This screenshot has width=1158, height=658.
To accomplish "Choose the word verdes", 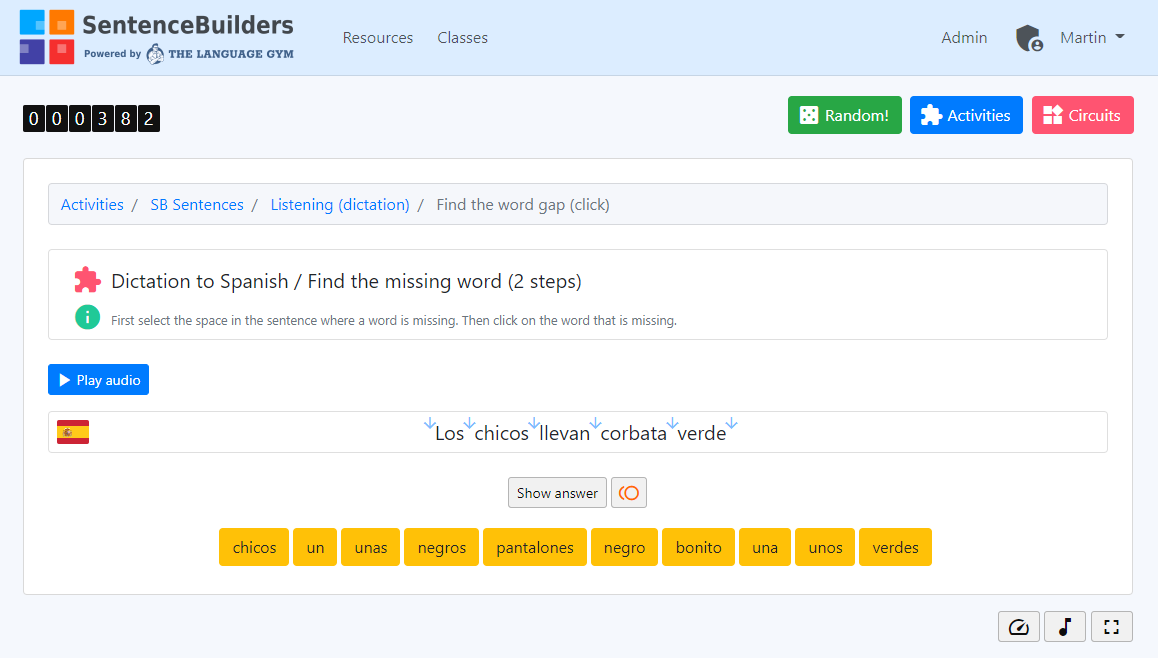I will pos(895,547).
